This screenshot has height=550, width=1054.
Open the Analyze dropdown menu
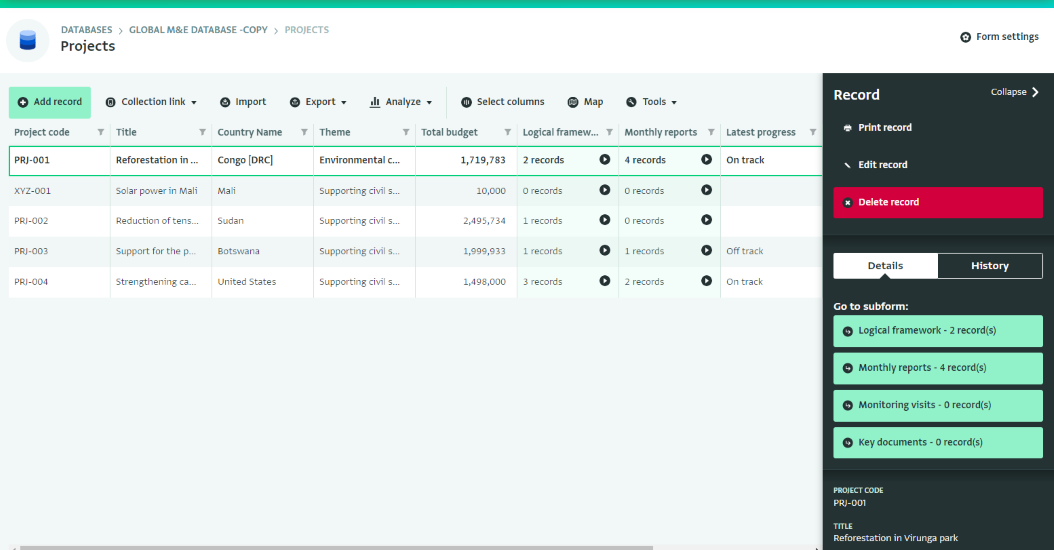click(x=401, y=102)
